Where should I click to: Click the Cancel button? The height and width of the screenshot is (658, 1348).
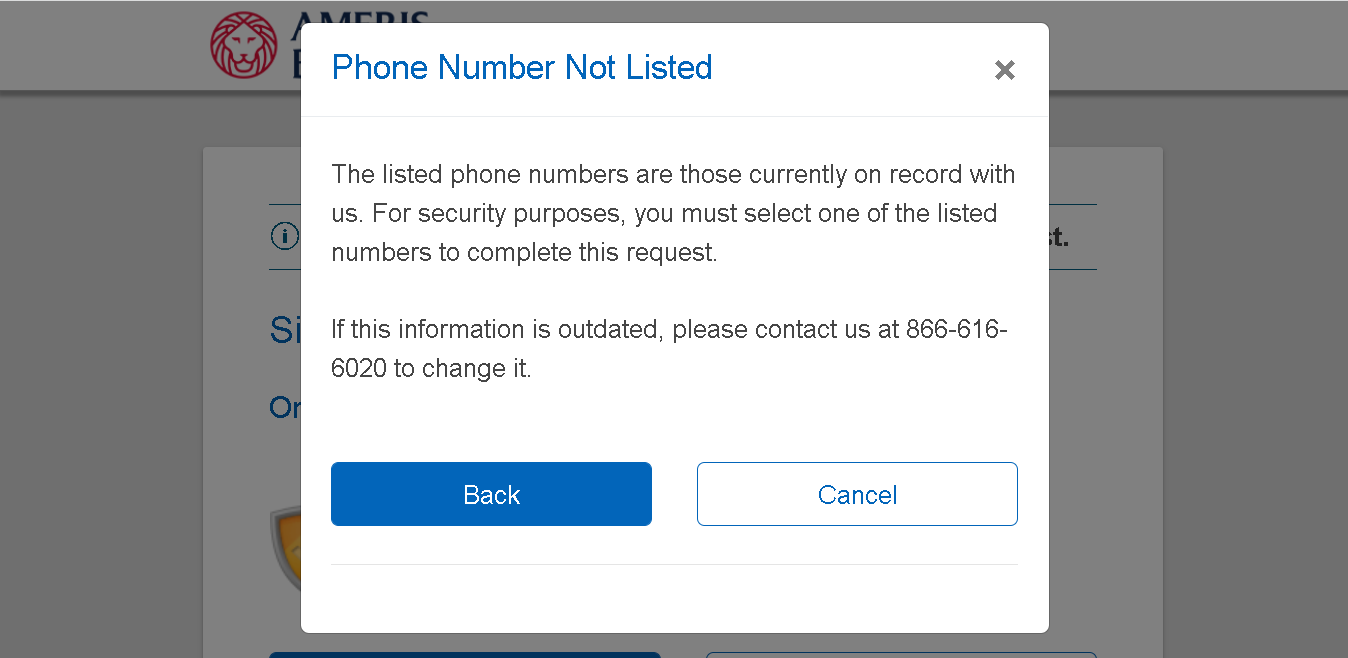click(x=857, y=494)
